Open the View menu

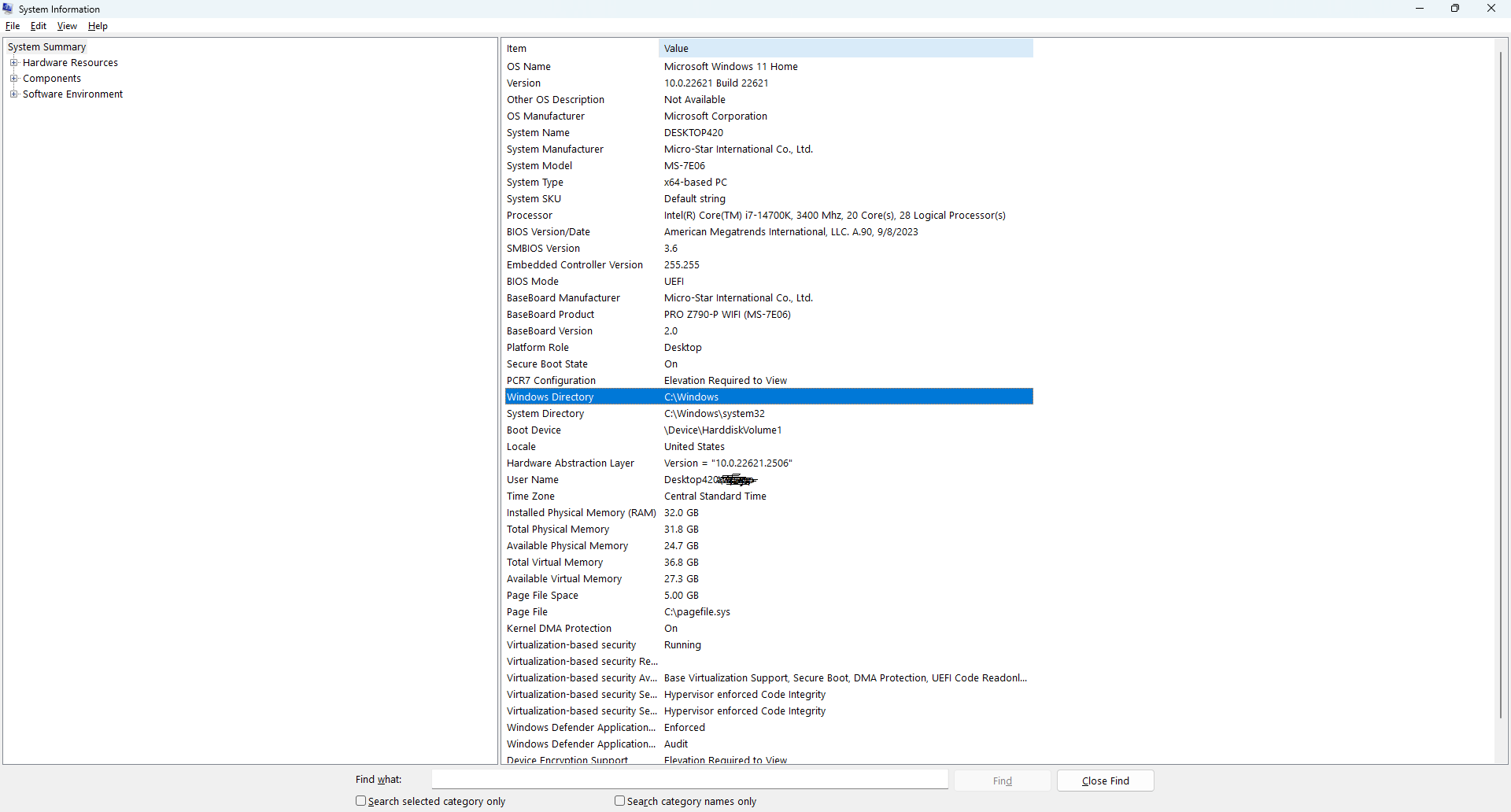tap(67, 26)
